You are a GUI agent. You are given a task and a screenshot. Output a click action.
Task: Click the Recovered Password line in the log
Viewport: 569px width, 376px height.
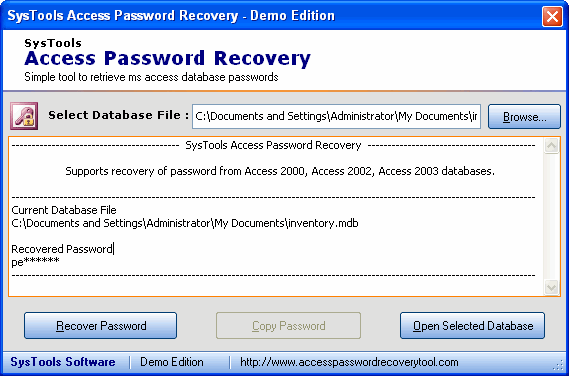62,249
